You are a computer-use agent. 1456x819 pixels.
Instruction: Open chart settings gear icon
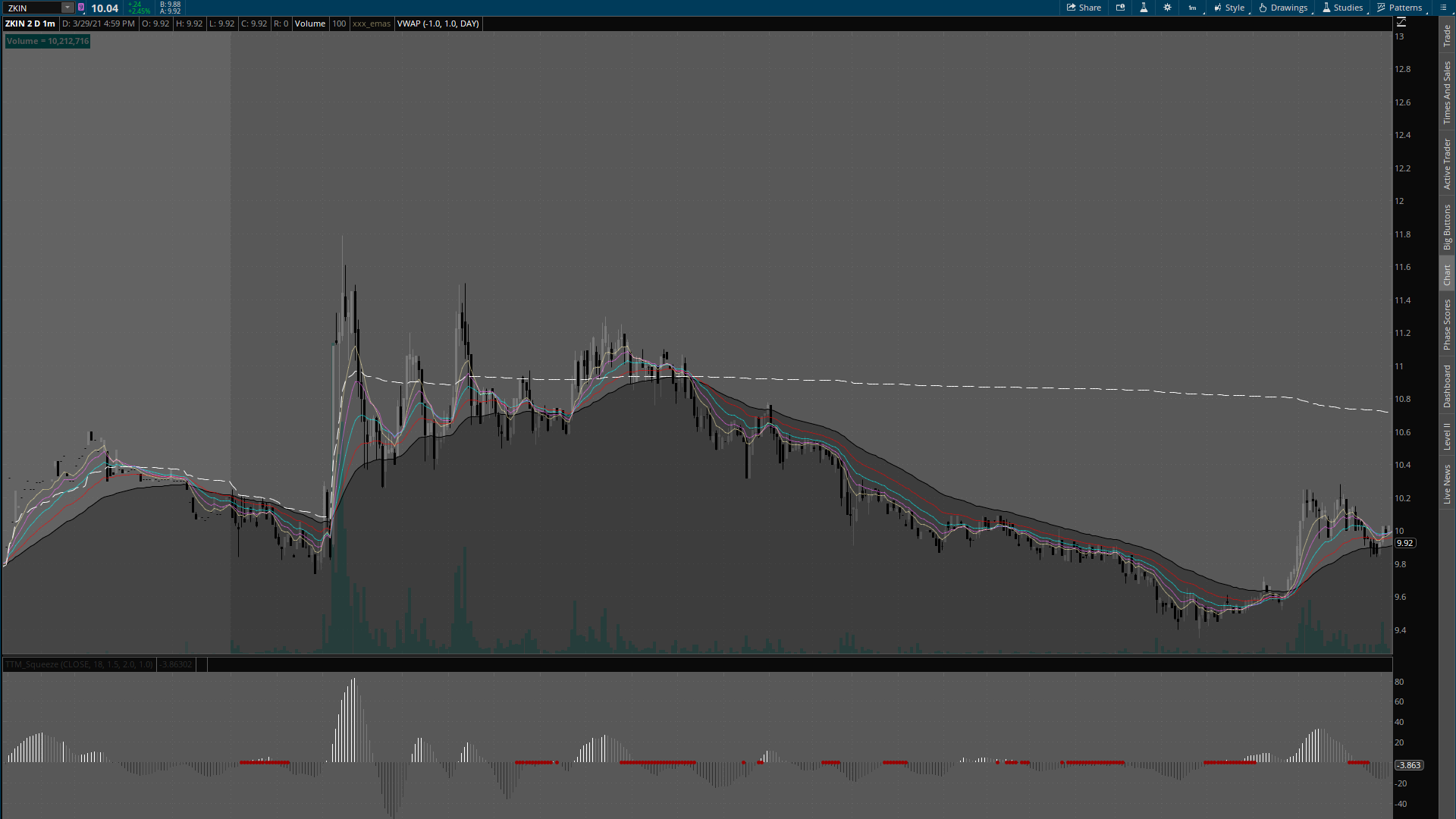coord(1167,8)
